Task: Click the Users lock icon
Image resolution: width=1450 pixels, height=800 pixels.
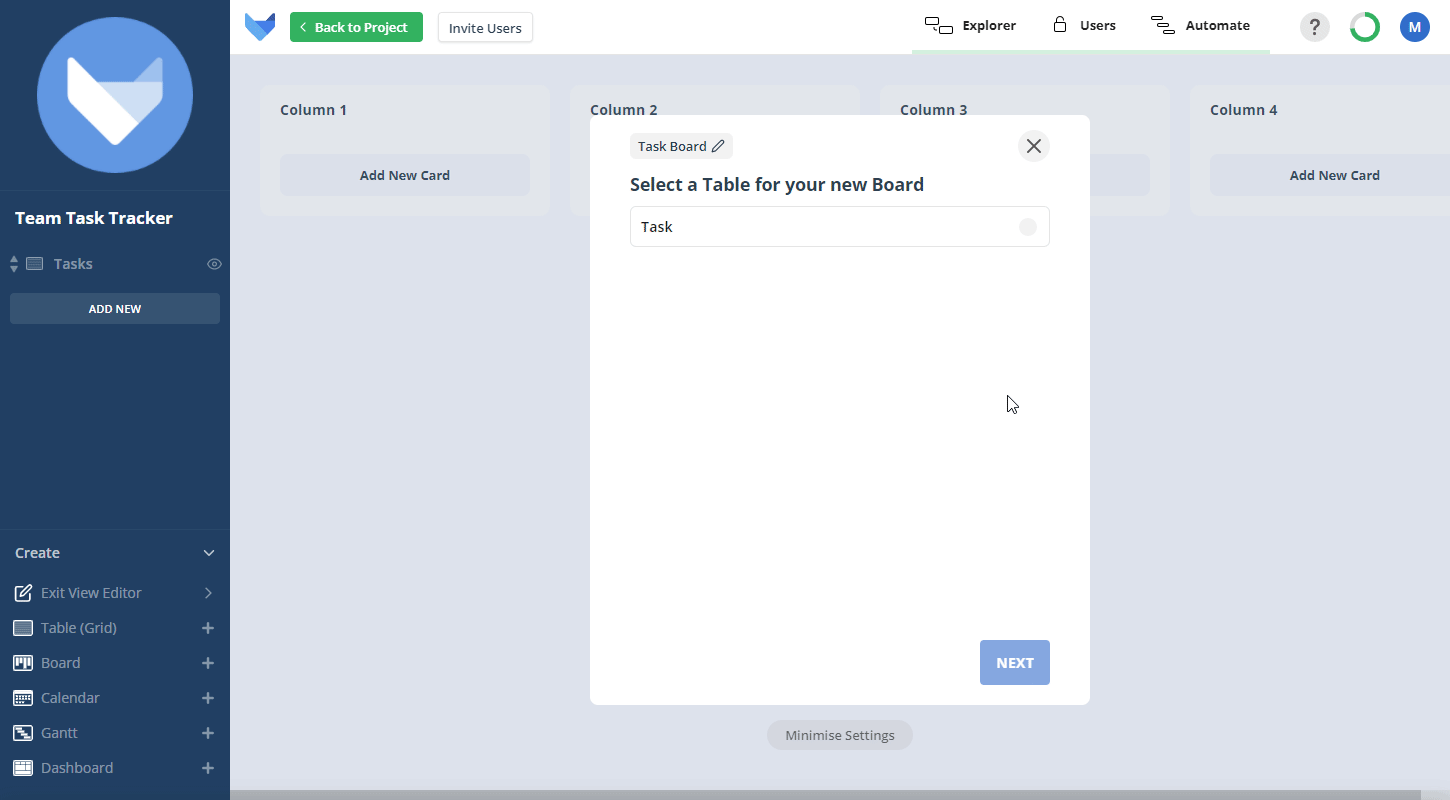Action: [x=1060, y=25]
